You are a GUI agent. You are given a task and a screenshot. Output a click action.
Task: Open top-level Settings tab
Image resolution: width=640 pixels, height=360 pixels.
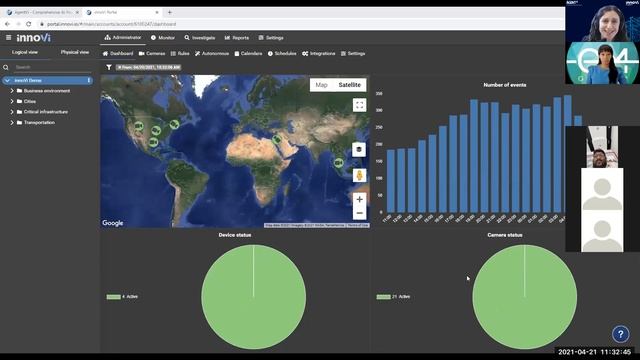coord(271,38)
